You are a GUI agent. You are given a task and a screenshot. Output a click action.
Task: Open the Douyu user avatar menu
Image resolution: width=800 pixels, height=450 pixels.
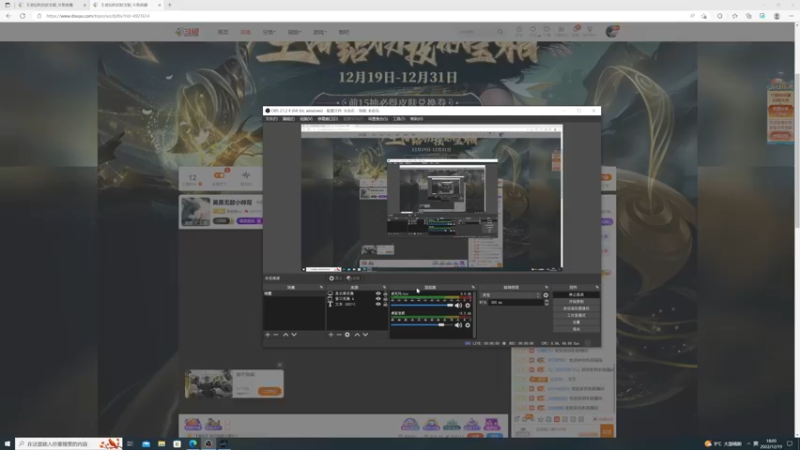(x=612, y=32)
